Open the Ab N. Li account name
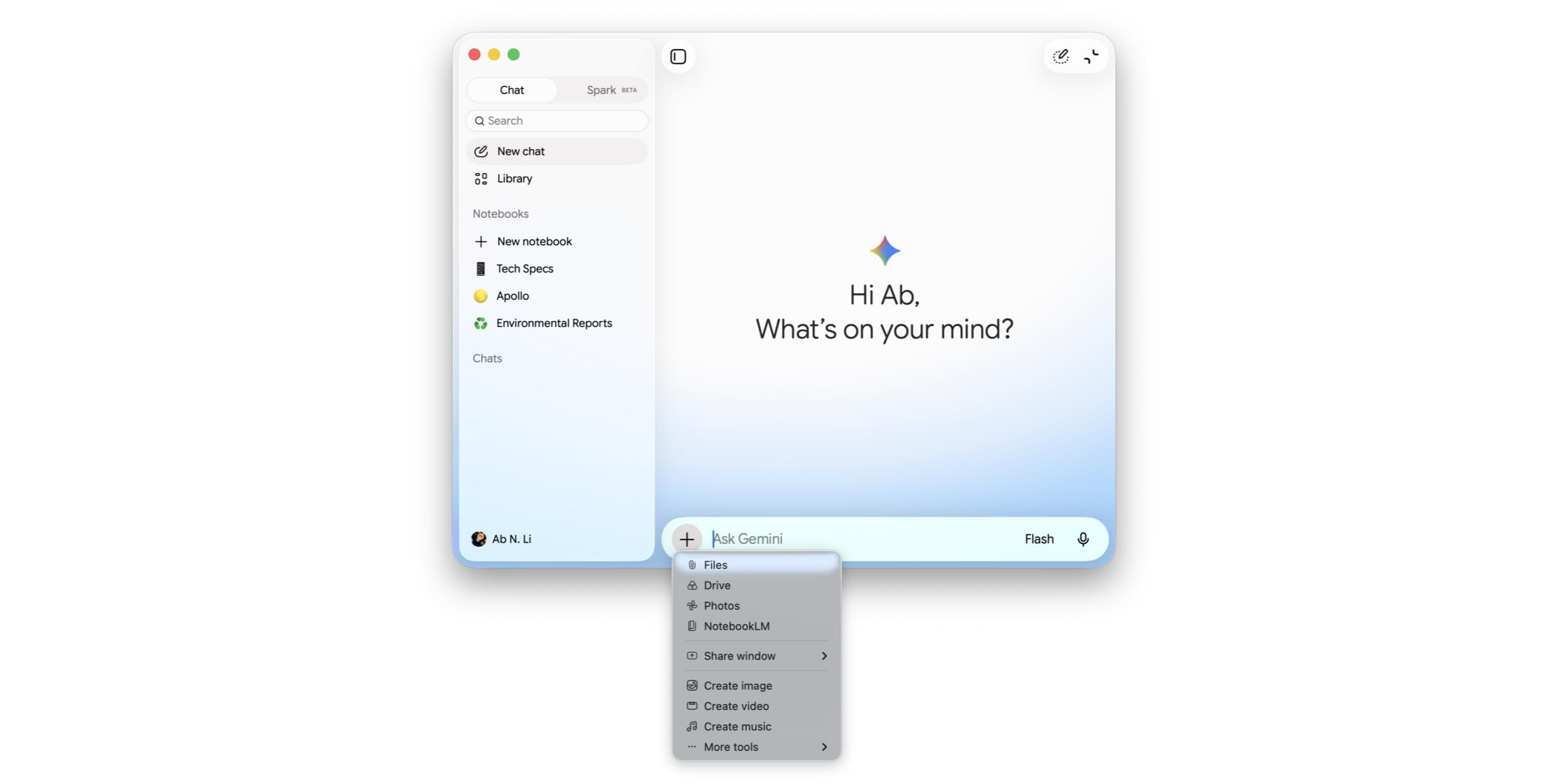 click(512, 539)
